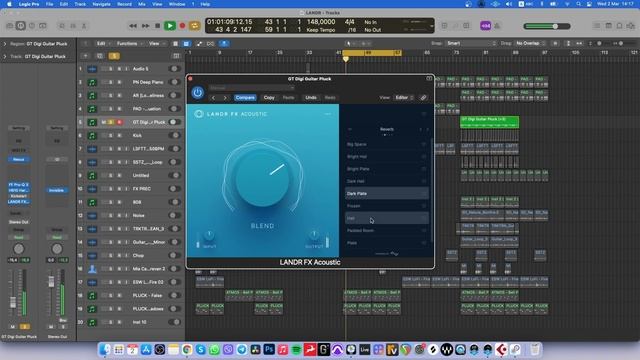Open the plugin View Editor dropdown

(404, 98)
